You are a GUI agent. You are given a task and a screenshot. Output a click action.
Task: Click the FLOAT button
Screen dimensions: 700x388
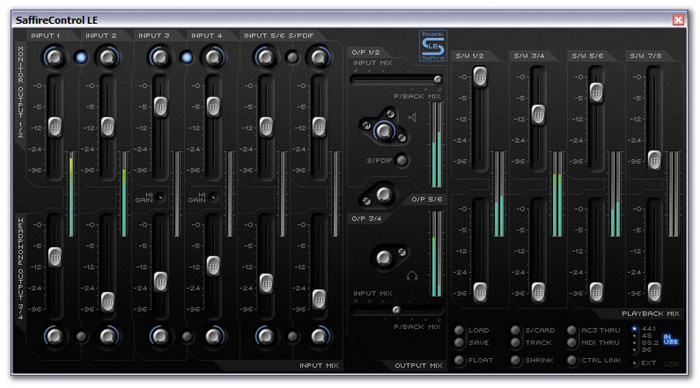[x=458, y=360]
